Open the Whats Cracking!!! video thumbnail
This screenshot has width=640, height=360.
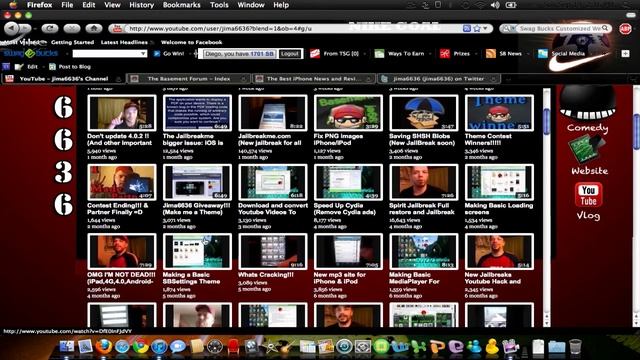273,252
